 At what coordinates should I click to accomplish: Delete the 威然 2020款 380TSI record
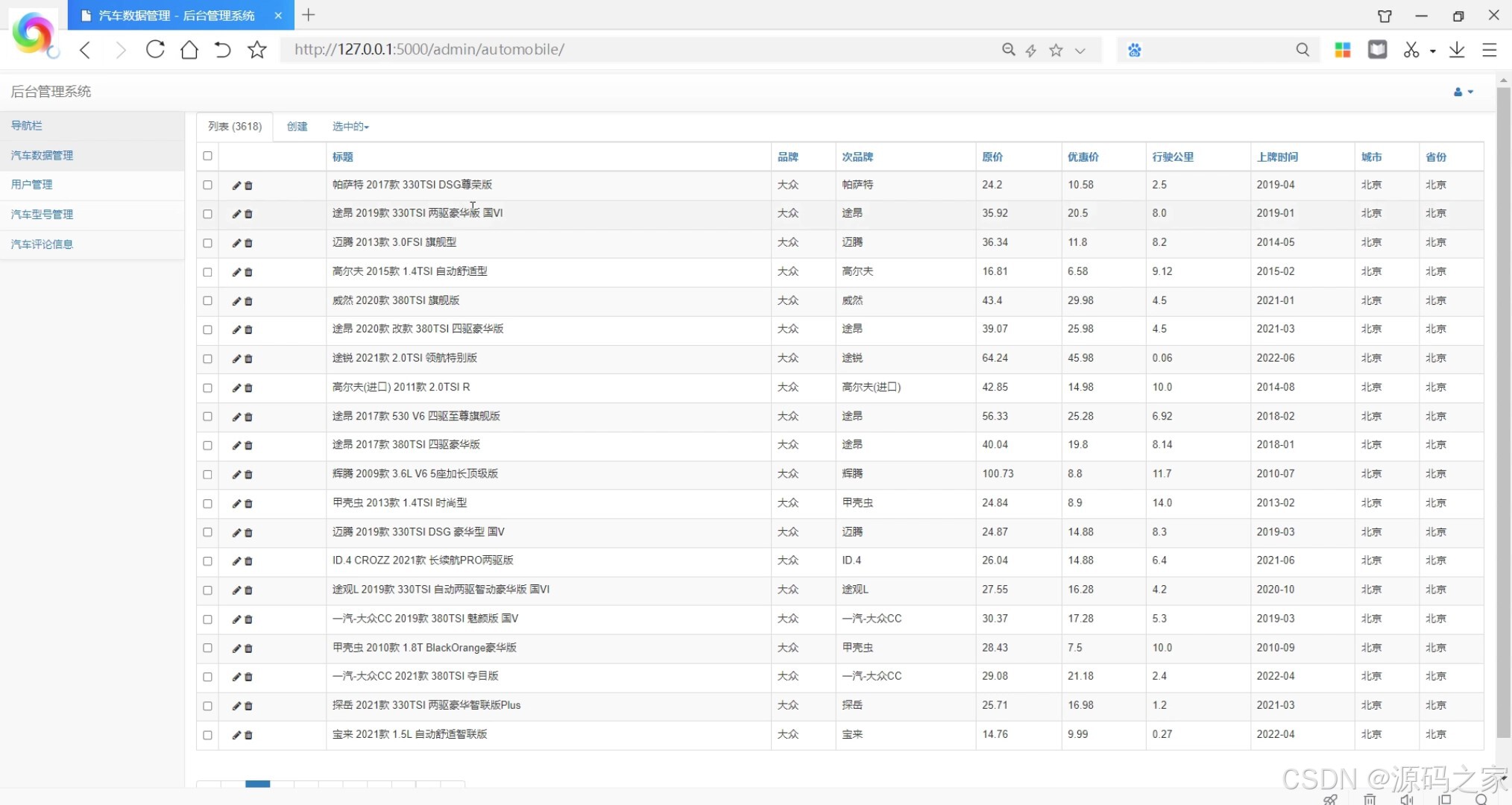[248, 301]
